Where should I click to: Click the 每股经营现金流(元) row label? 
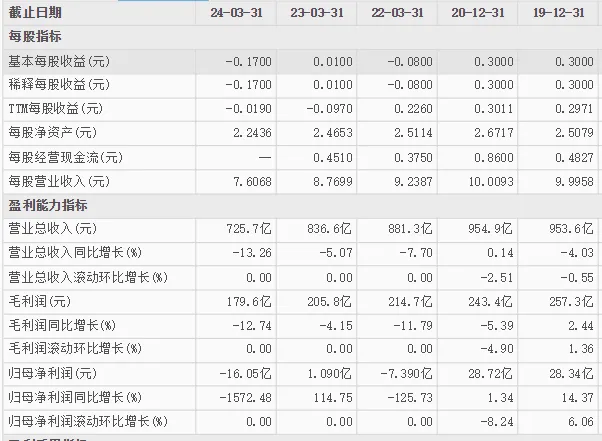point(64,157)
